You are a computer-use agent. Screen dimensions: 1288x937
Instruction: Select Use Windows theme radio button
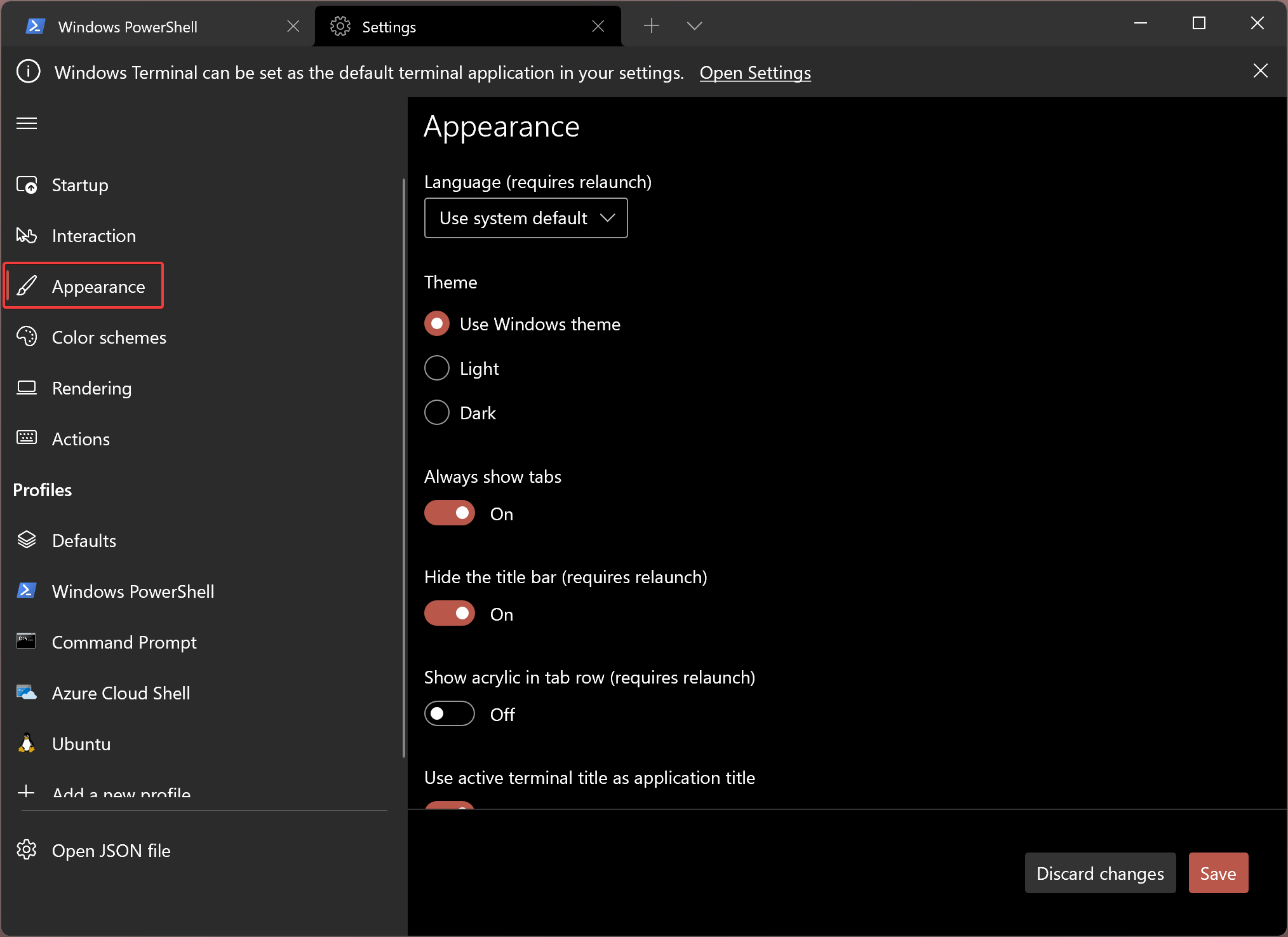pos(437,324)
